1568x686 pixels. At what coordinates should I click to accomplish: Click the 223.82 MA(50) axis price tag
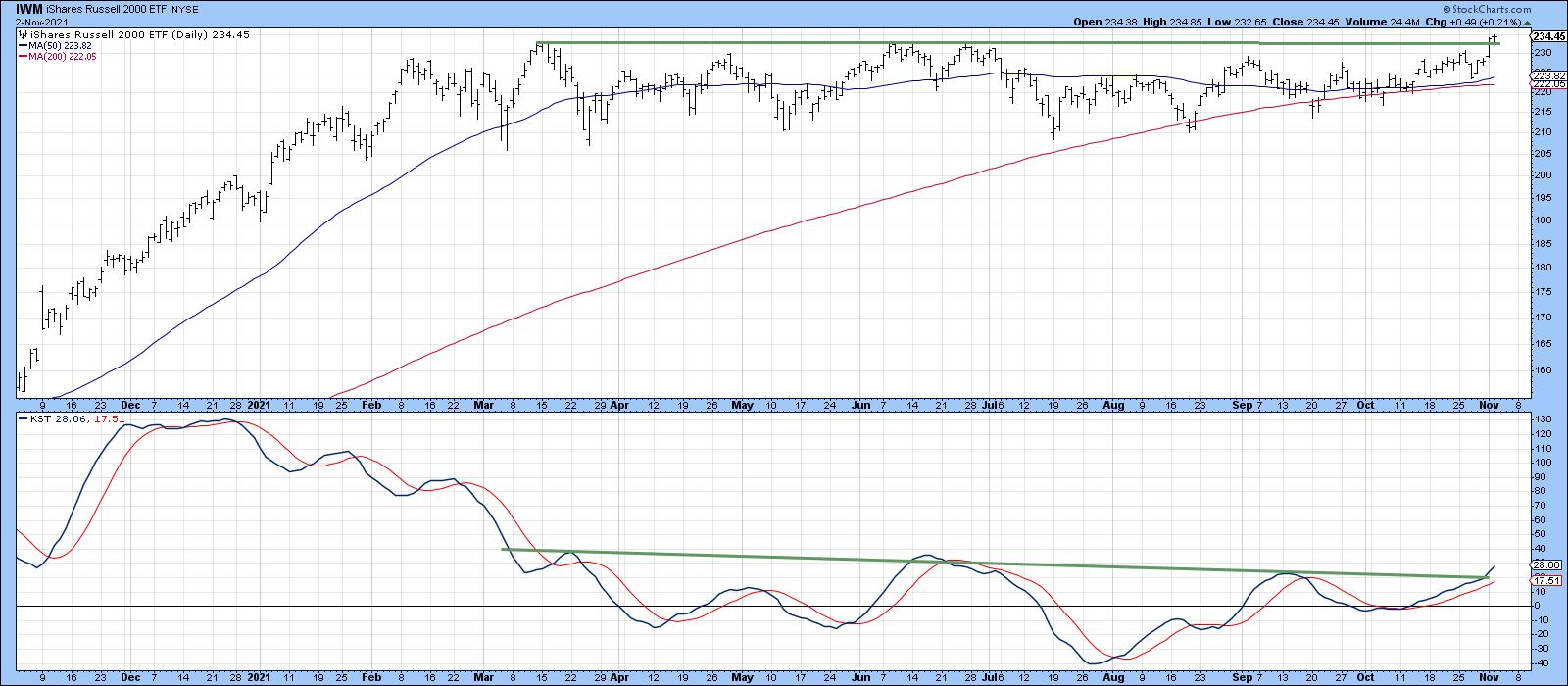[x=1547, y=76]
